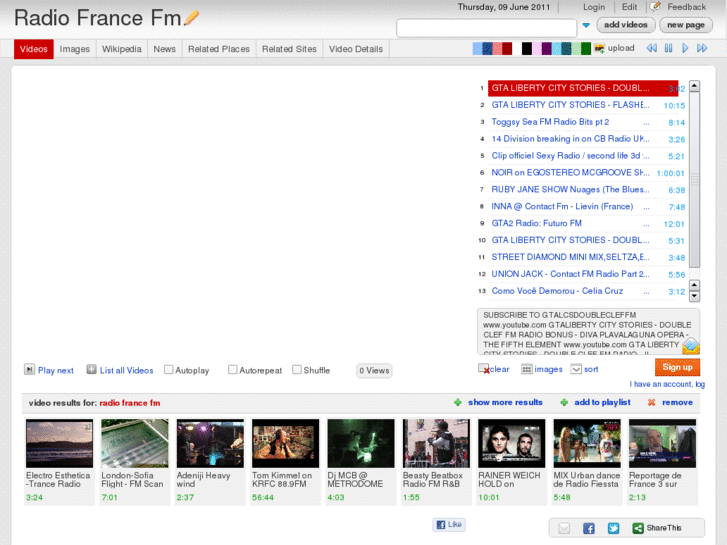Pause playback with the pause icon
Viewport: 727px width, 545px height.
tap(668, 48)
